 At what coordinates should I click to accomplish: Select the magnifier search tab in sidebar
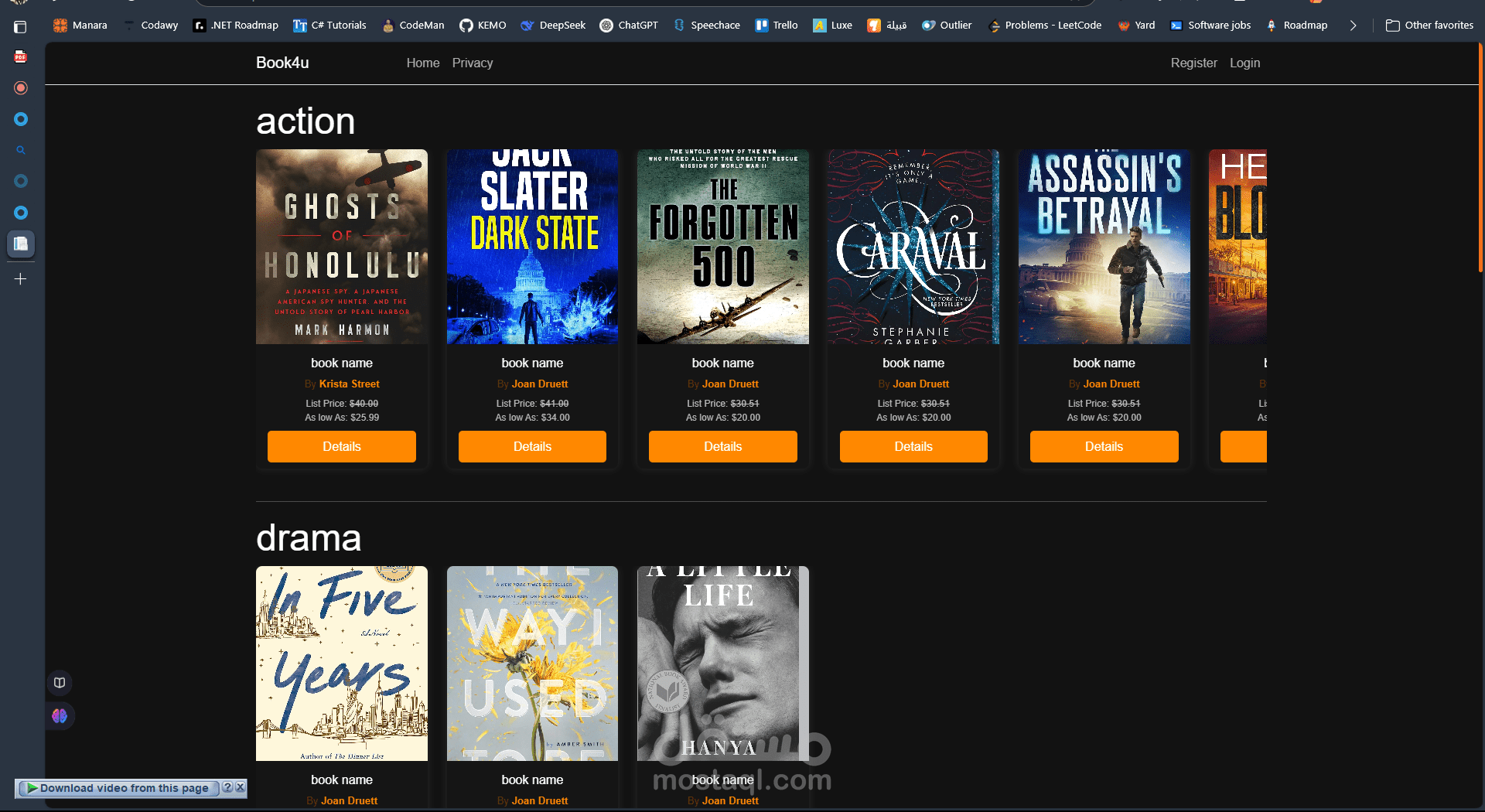pyautogui.click(x=21, y=150)
